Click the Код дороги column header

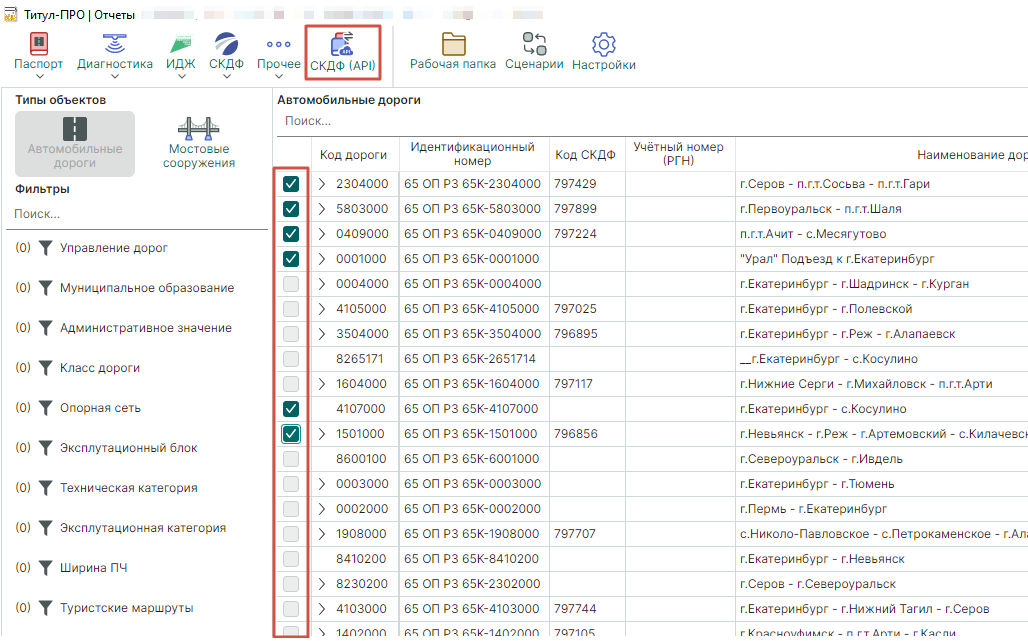click(354, 155)
